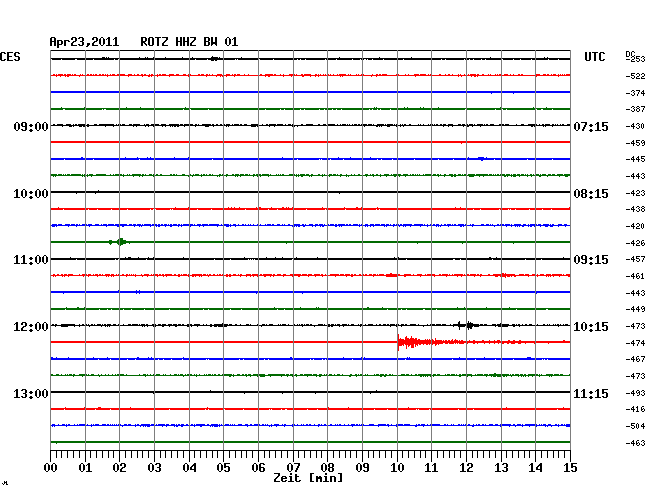The height and width of the screenshot is (494, 650).
Task: Select the DC offset value -374
Action: pyautogui.click(x=635, y=93)
